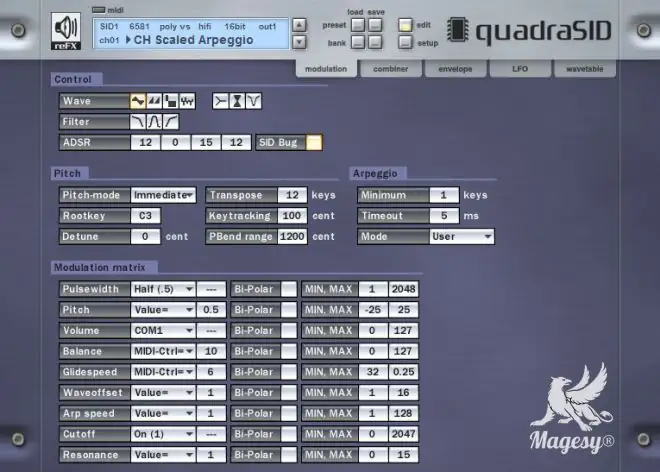660x472 pixels.
Task: Open Resonance source dropdown
Action: point(163,455)
